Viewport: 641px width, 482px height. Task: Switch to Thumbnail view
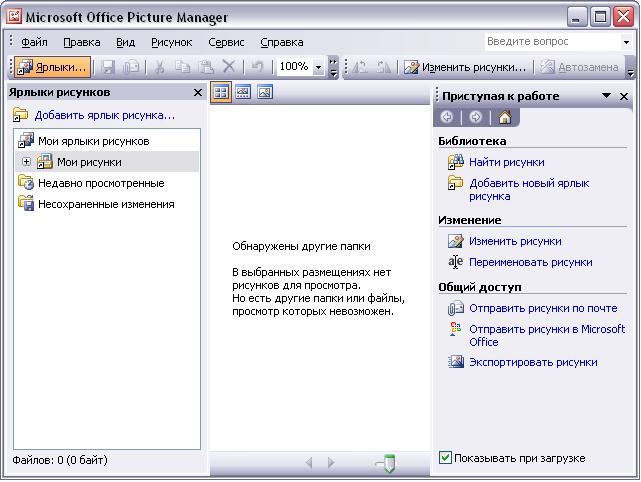[x=221, y=92]
